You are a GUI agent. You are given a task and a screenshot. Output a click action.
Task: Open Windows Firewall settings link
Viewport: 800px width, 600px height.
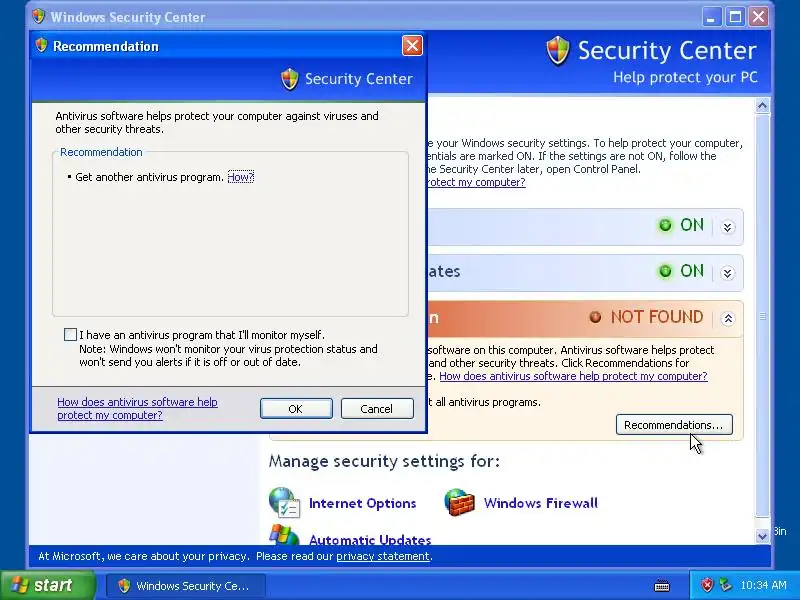click(x=540, y=503)
